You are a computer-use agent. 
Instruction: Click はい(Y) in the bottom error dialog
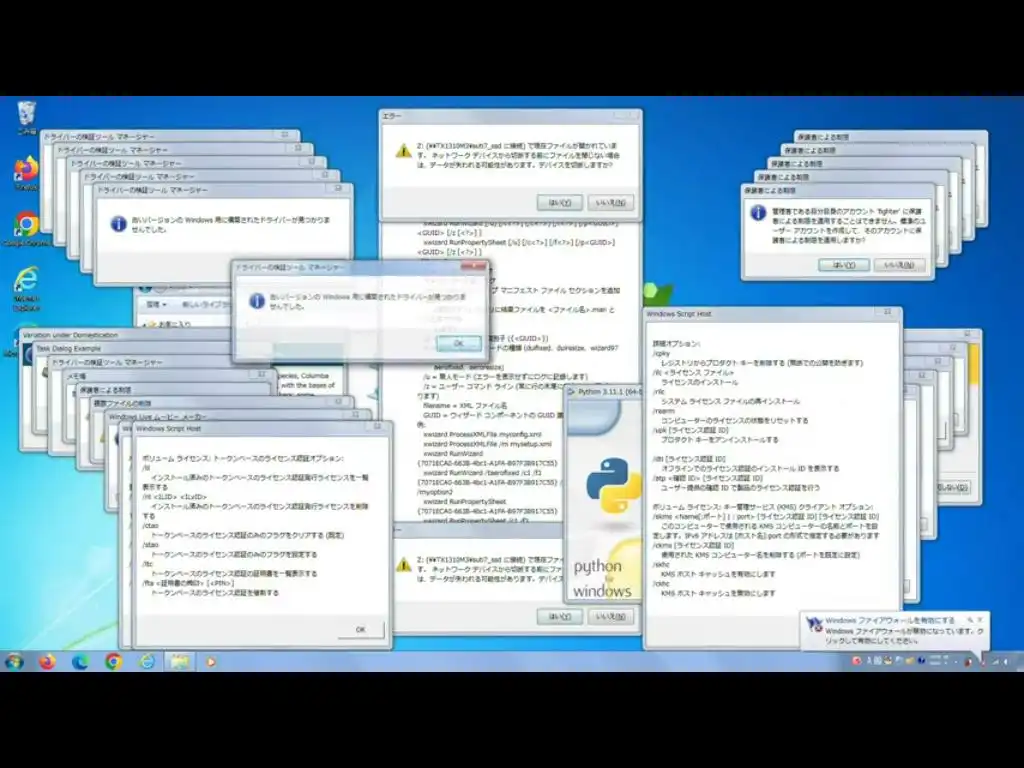click(x=560, y=616)
